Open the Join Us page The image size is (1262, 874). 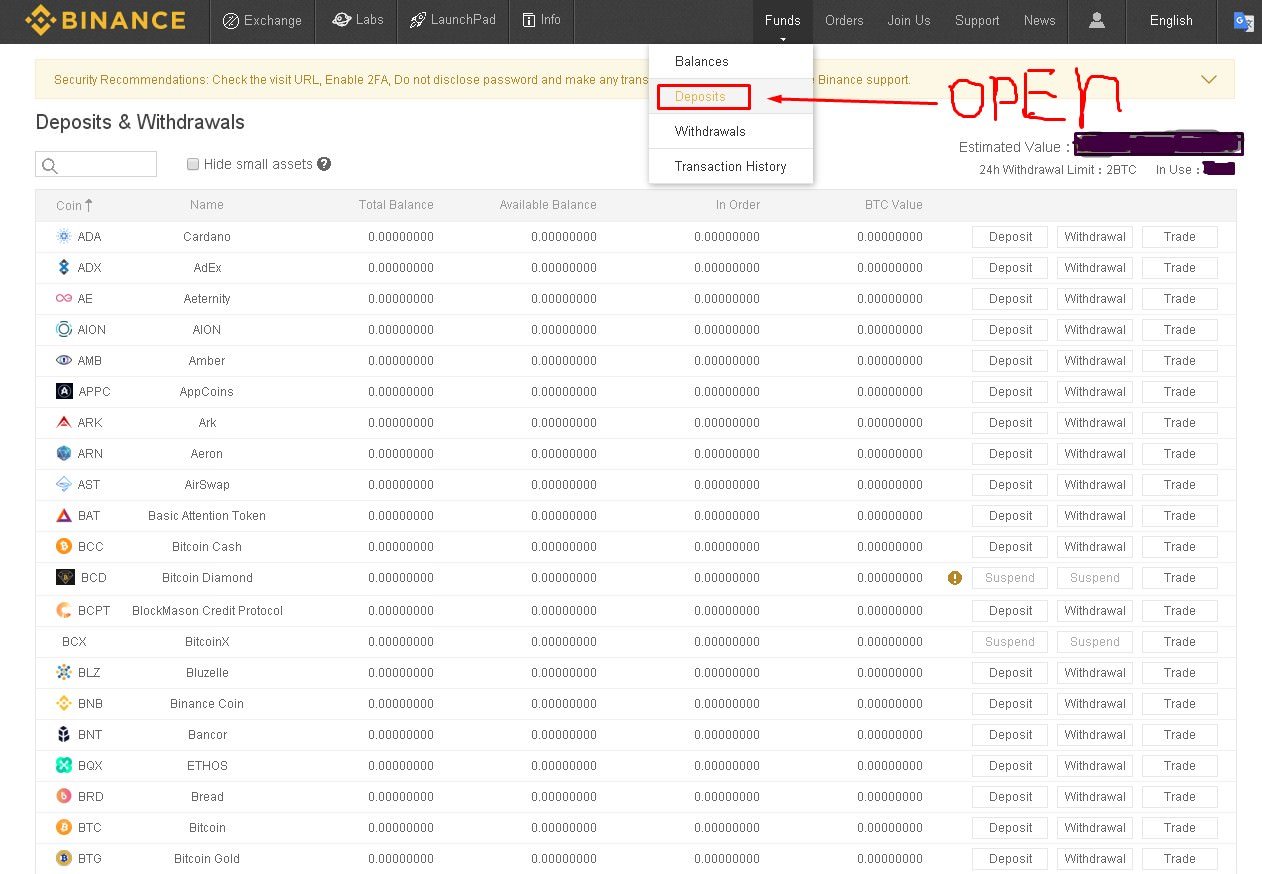click(x=909, y=21)
